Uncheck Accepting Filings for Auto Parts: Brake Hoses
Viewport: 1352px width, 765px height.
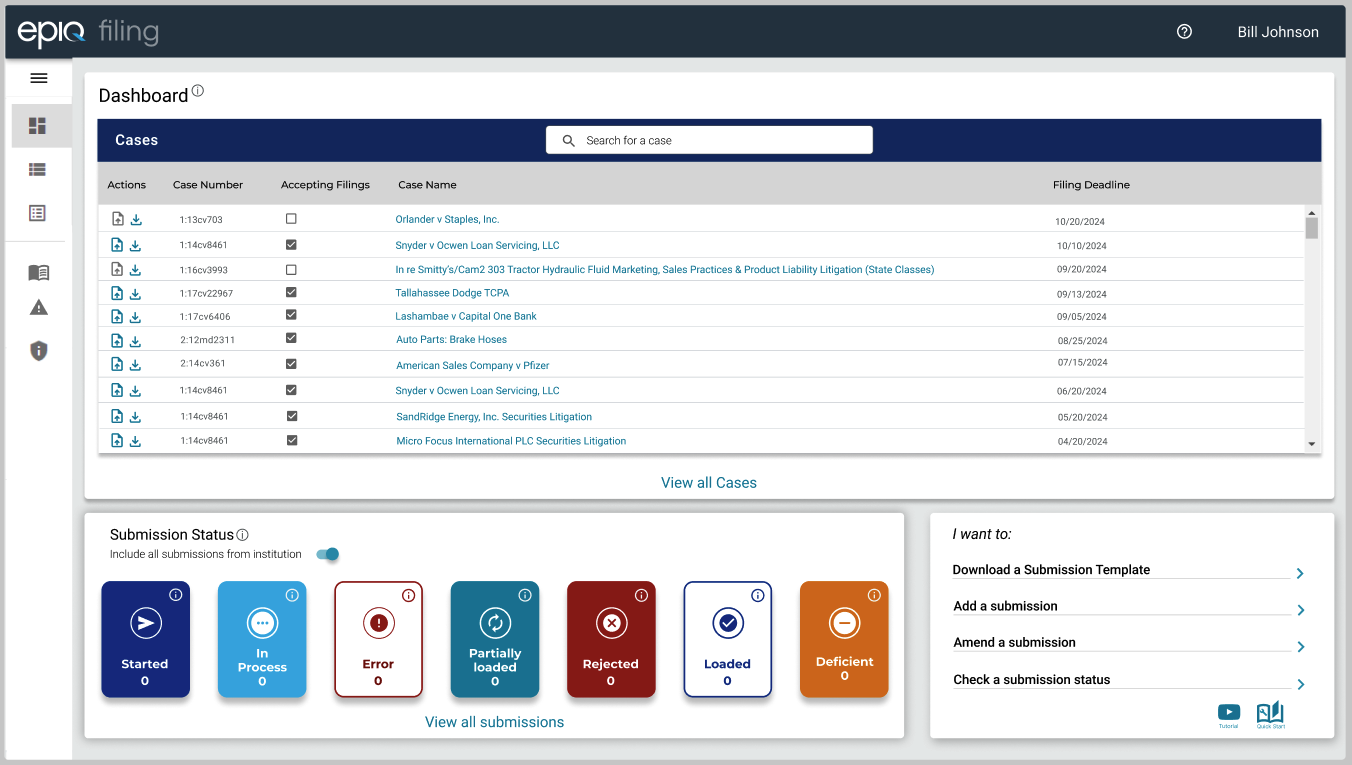291,339
